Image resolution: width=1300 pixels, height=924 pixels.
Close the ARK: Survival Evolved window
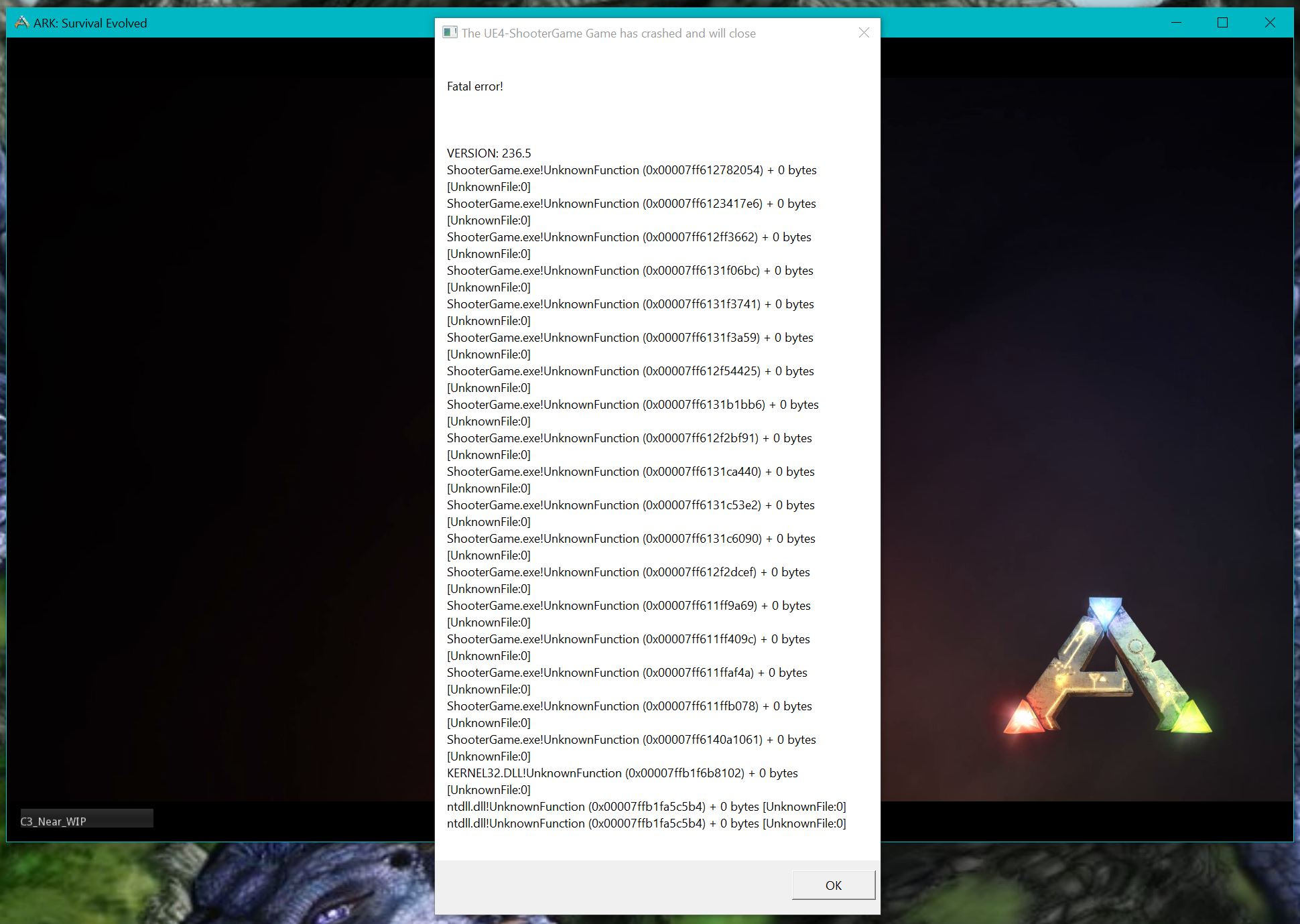click(1269, 23)
